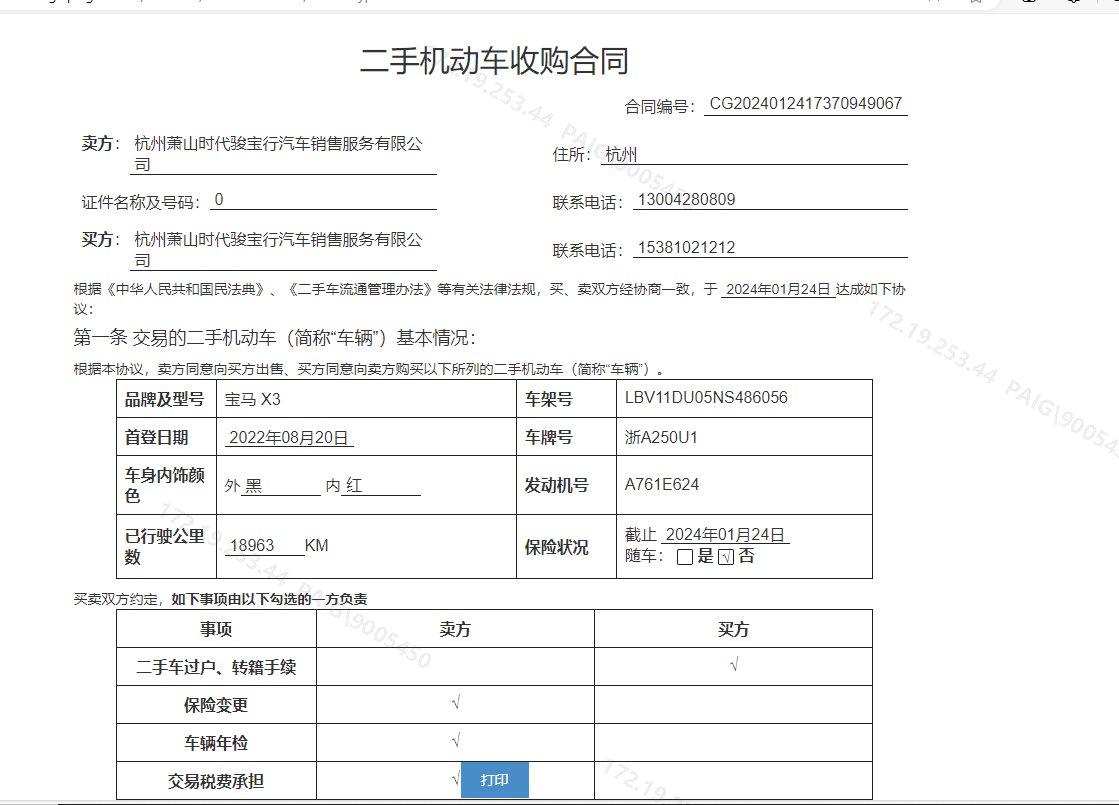Click the 交易税费承担 row label

[x=216, y=780]
